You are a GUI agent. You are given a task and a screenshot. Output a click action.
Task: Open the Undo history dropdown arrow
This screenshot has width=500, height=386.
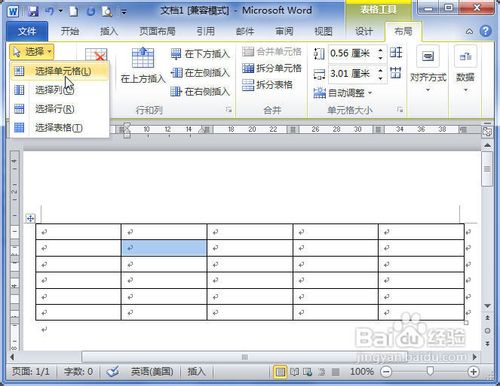coord(60,11)
